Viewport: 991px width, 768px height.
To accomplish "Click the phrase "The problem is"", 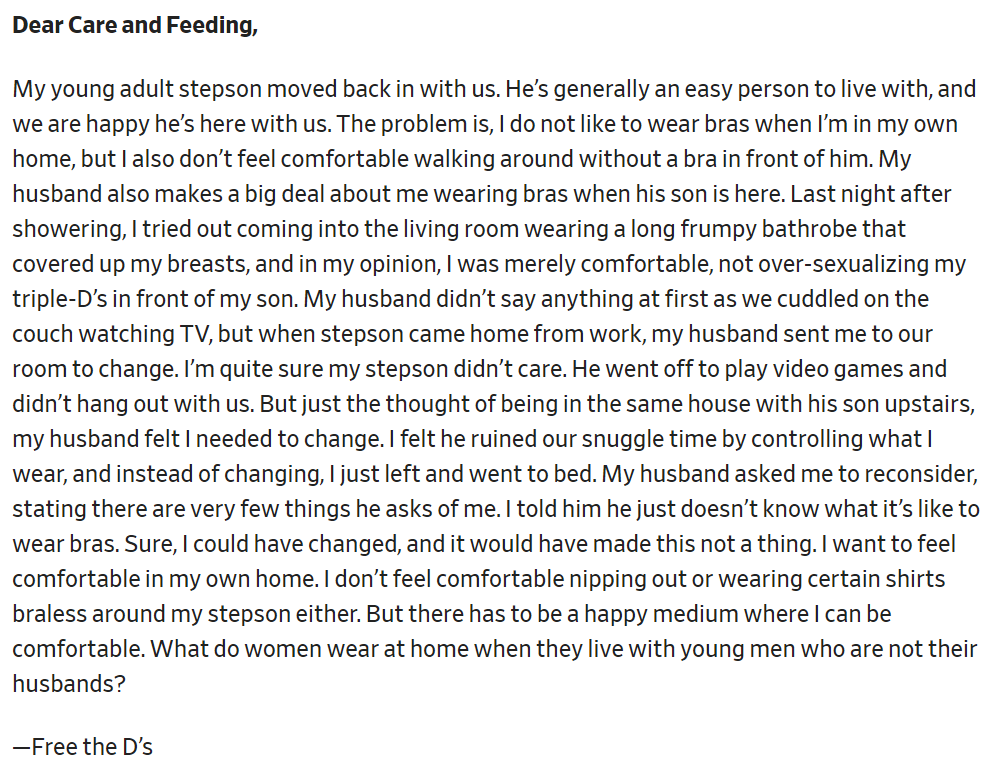I will tap(413, 125).
